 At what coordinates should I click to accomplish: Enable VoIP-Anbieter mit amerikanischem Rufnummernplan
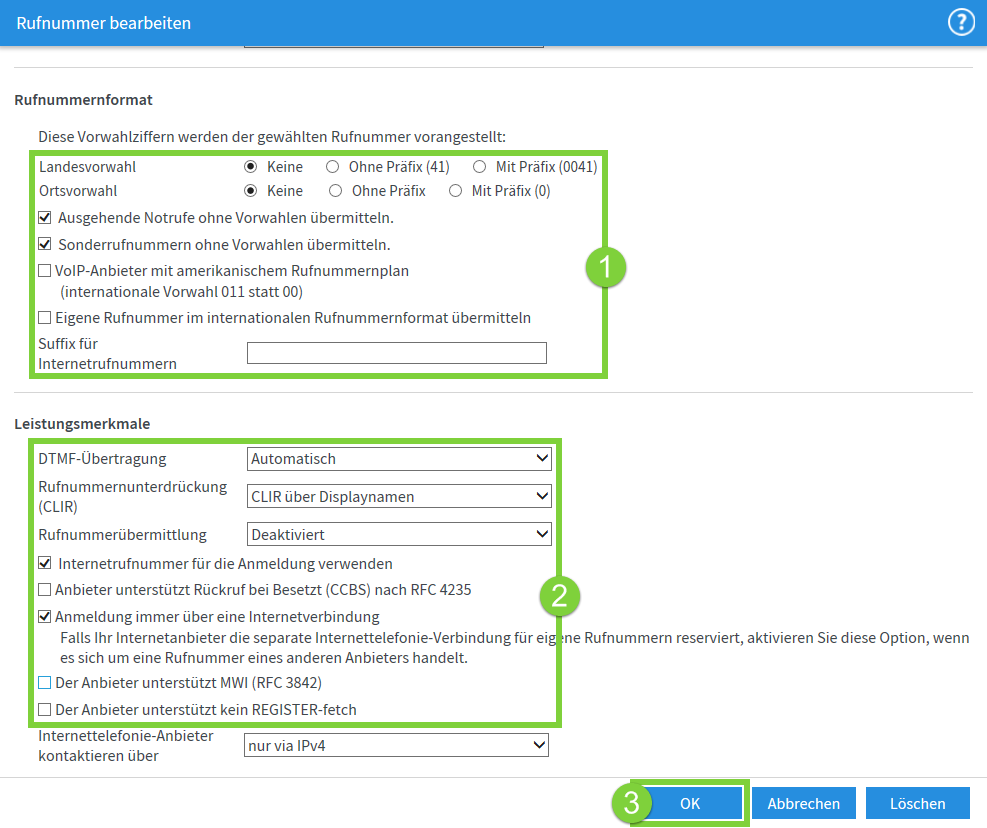(x=45, y=271)
